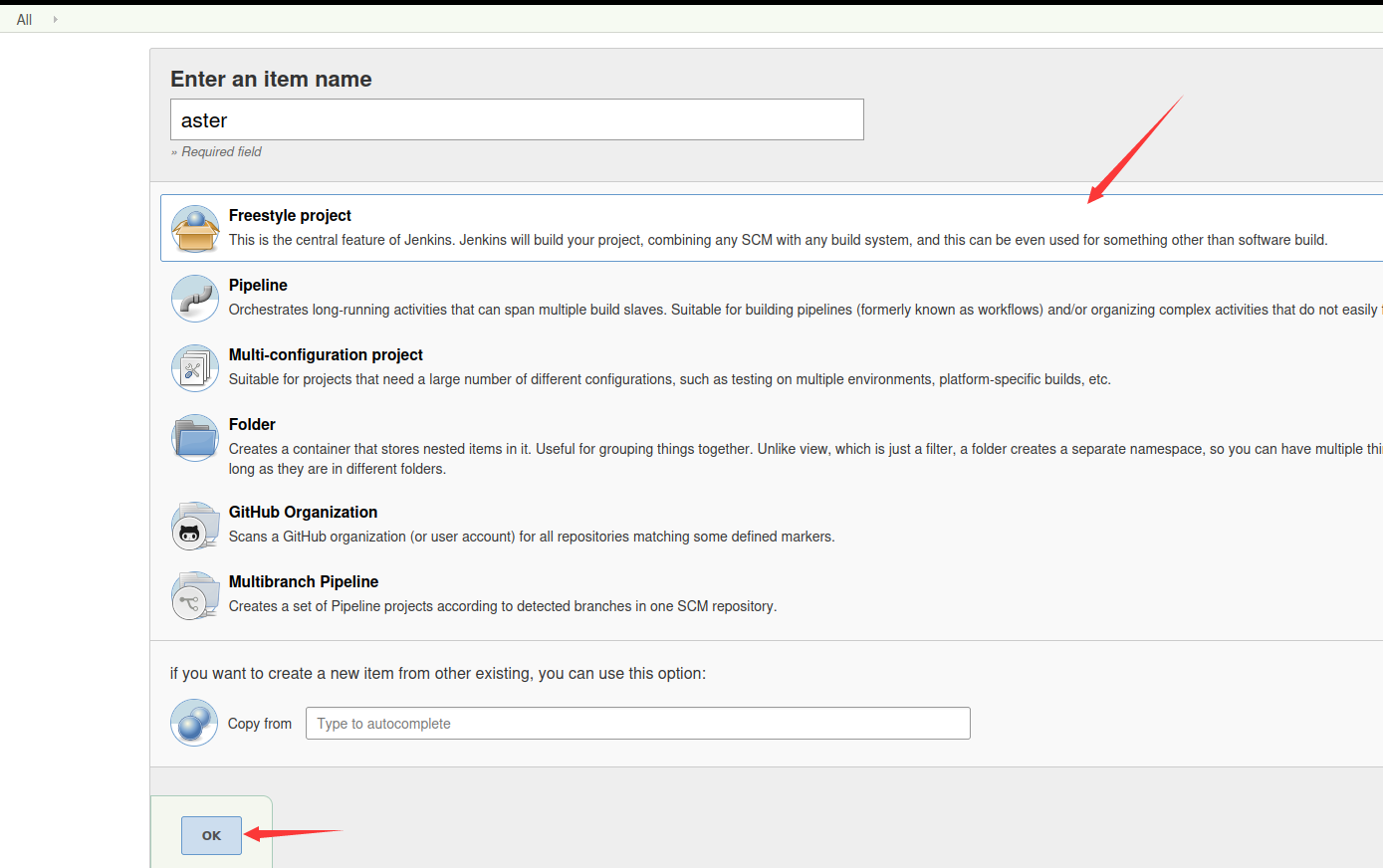Screen dimensions: 1383x868
Task: Click the 'Copy from' label
Action: coord(260,724)
